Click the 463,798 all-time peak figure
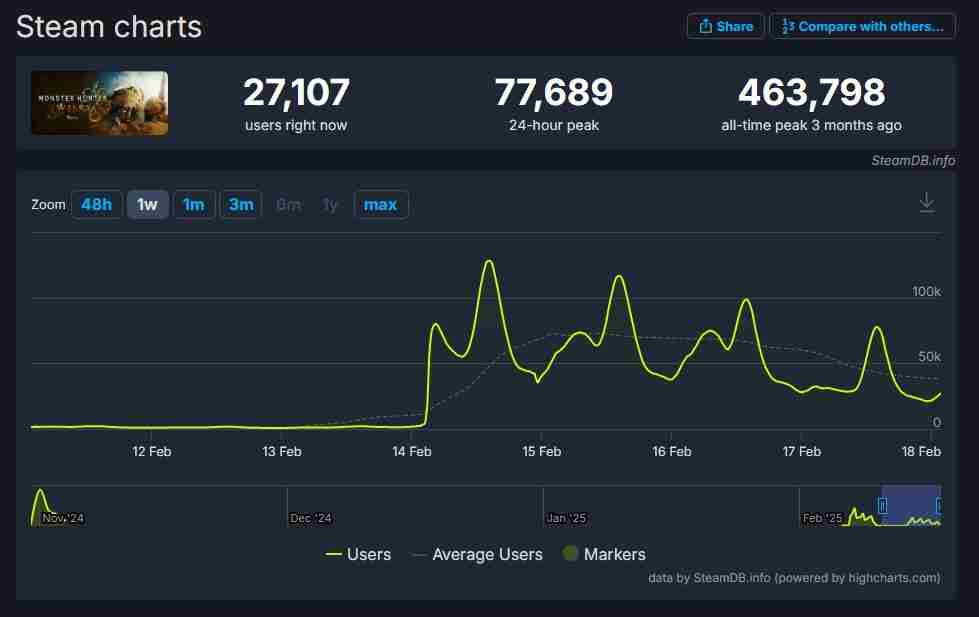 click(x=812, y=92)
